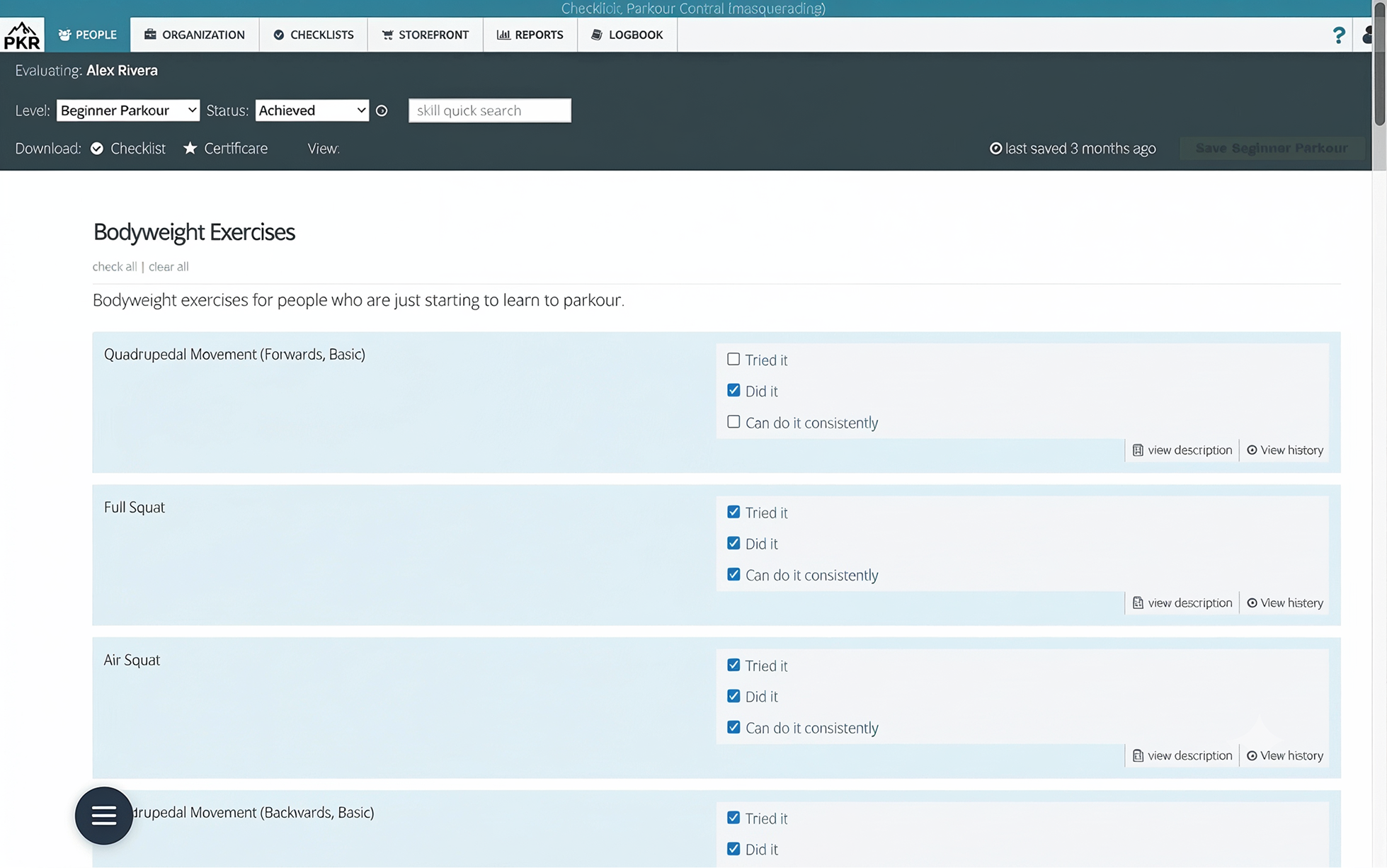1387x868 pixels.
Task: Click the skill quick search field
Action: coord(490,110)
